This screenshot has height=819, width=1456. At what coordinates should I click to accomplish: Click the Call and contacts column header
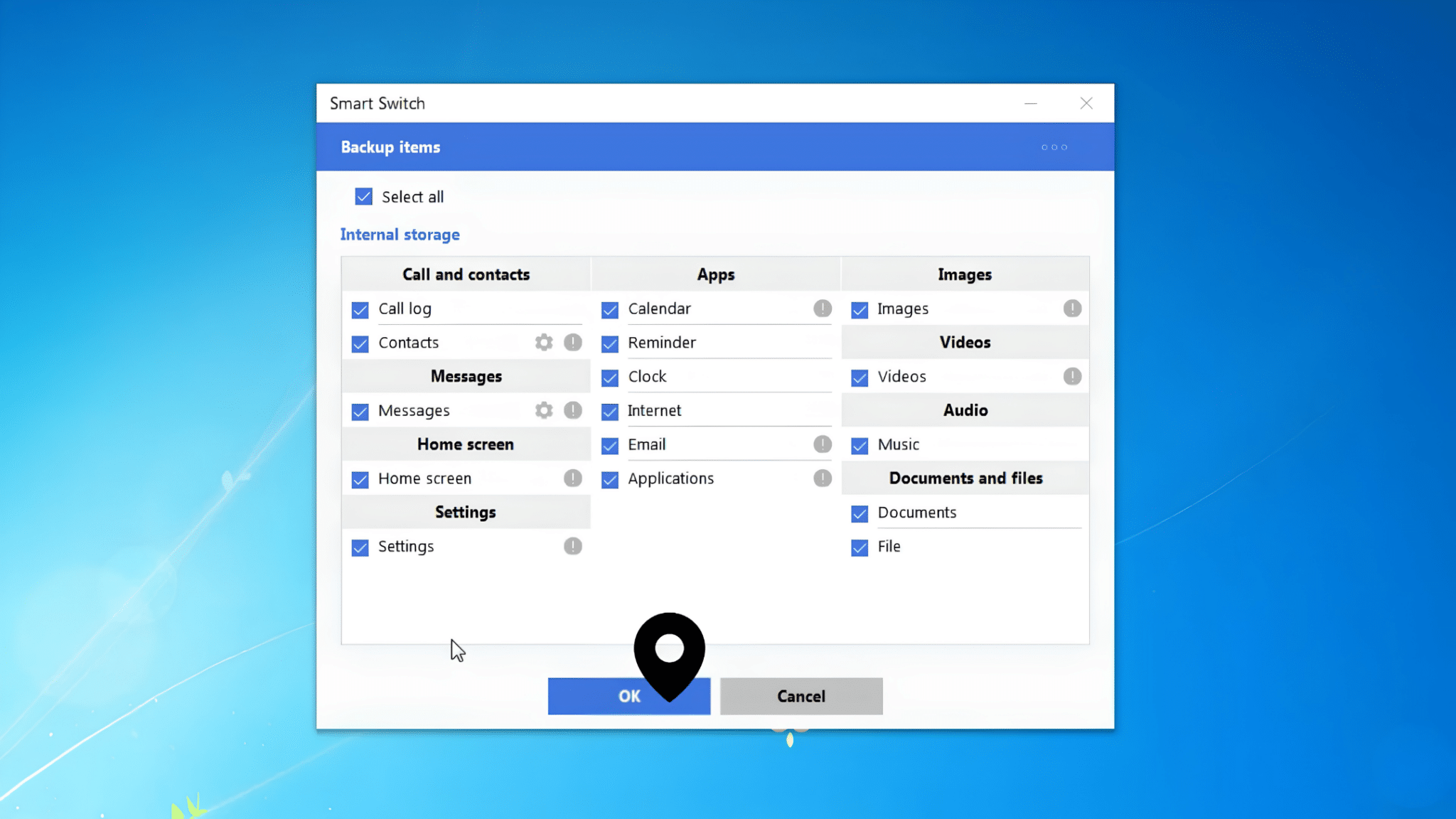(466, 274)
